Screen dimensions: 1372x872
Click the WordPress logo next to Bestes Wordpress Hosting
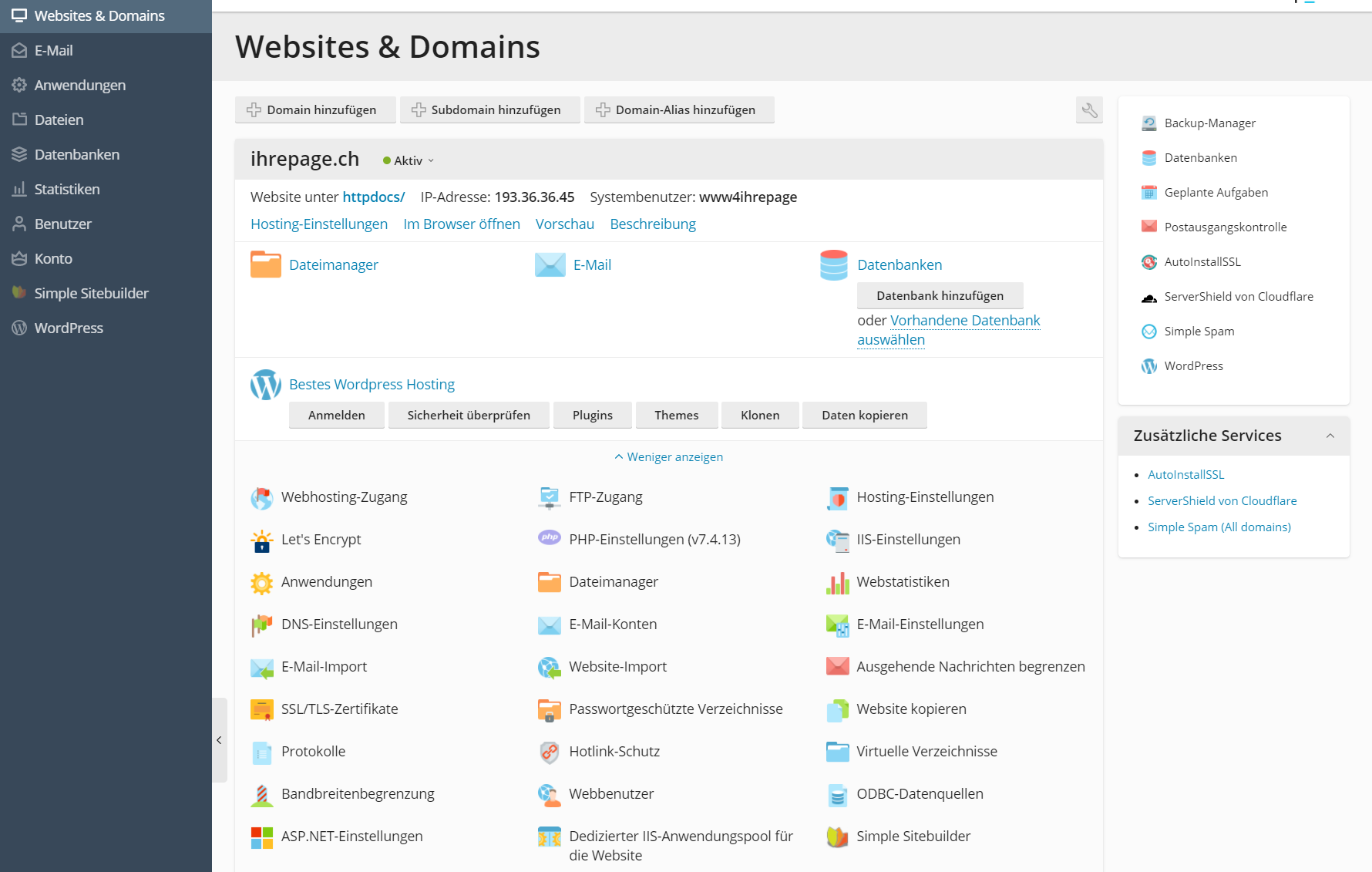click(x=265, y=384)
